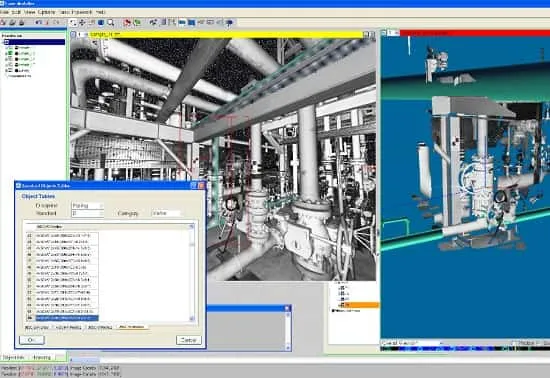The height and width of the screenshot is (378, 550).
Task: Select the first row in the Object Tables list
Action: click(62, 235)
